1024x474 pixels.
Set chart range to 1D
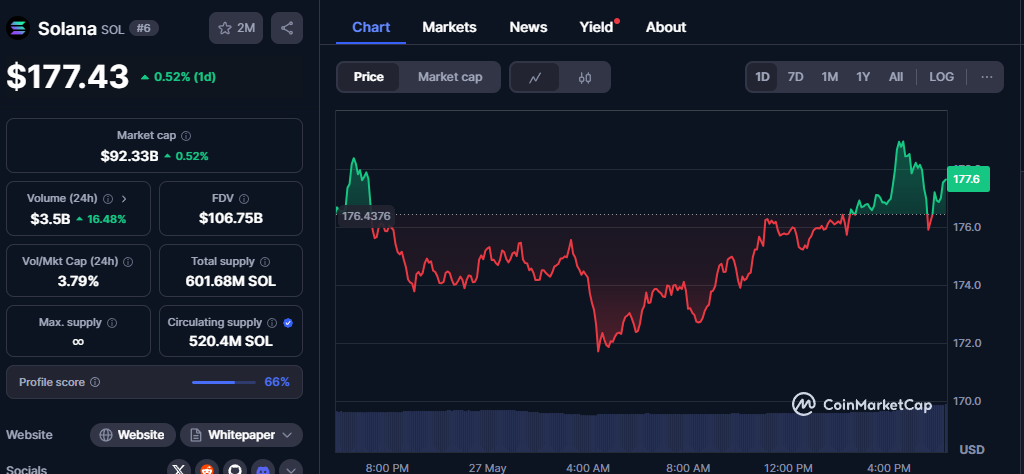click(762, 77)
